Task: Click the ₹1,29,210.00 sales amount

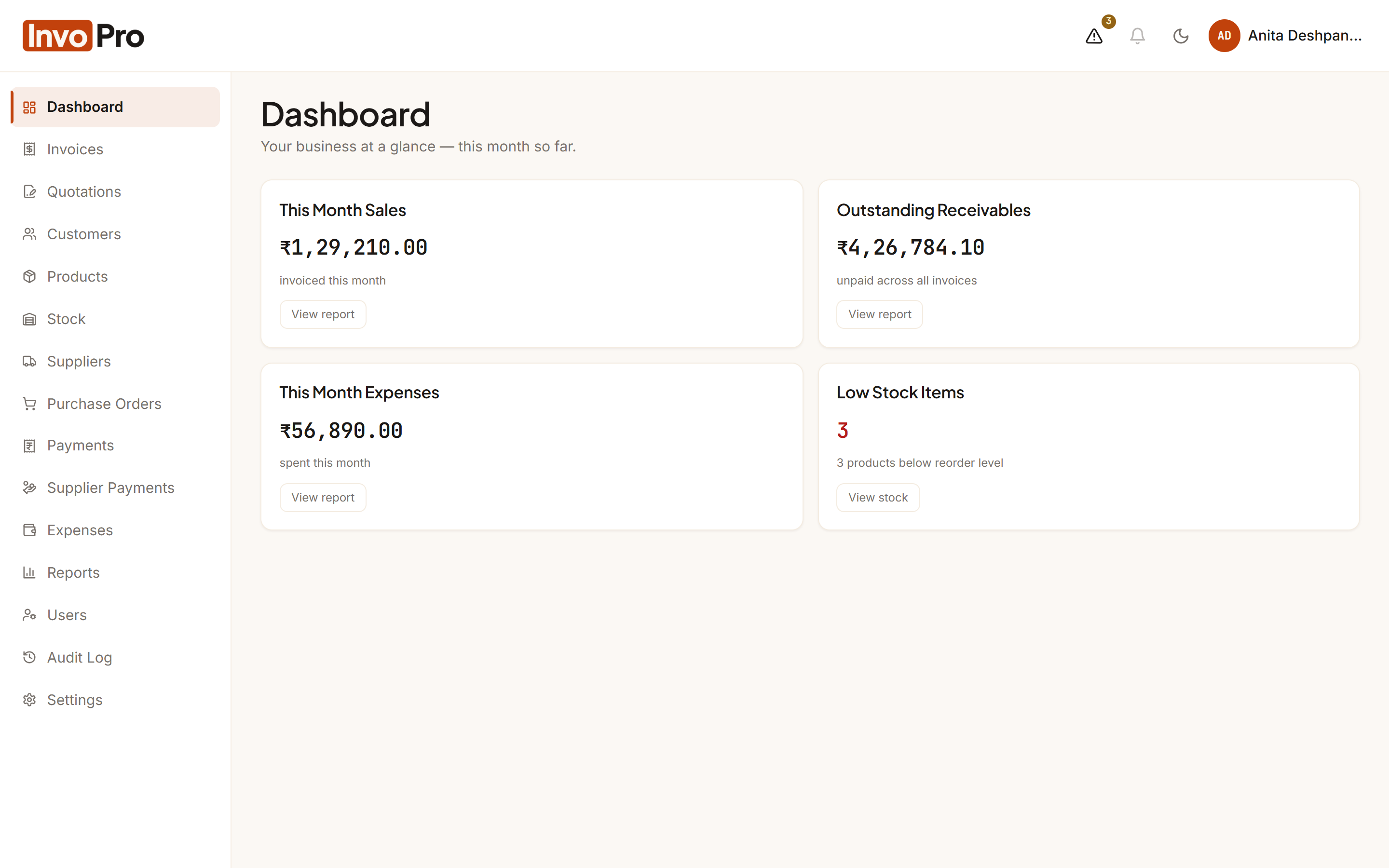Action: click(x=354, y=247)
